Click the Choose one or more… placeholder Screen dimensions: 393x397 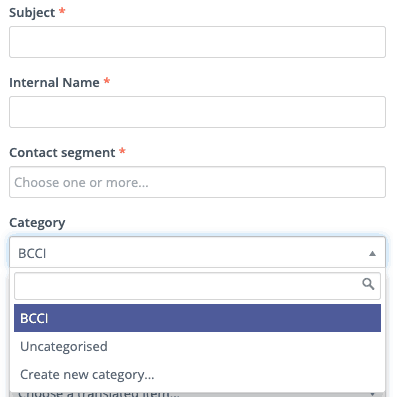[x=81, y=182]
